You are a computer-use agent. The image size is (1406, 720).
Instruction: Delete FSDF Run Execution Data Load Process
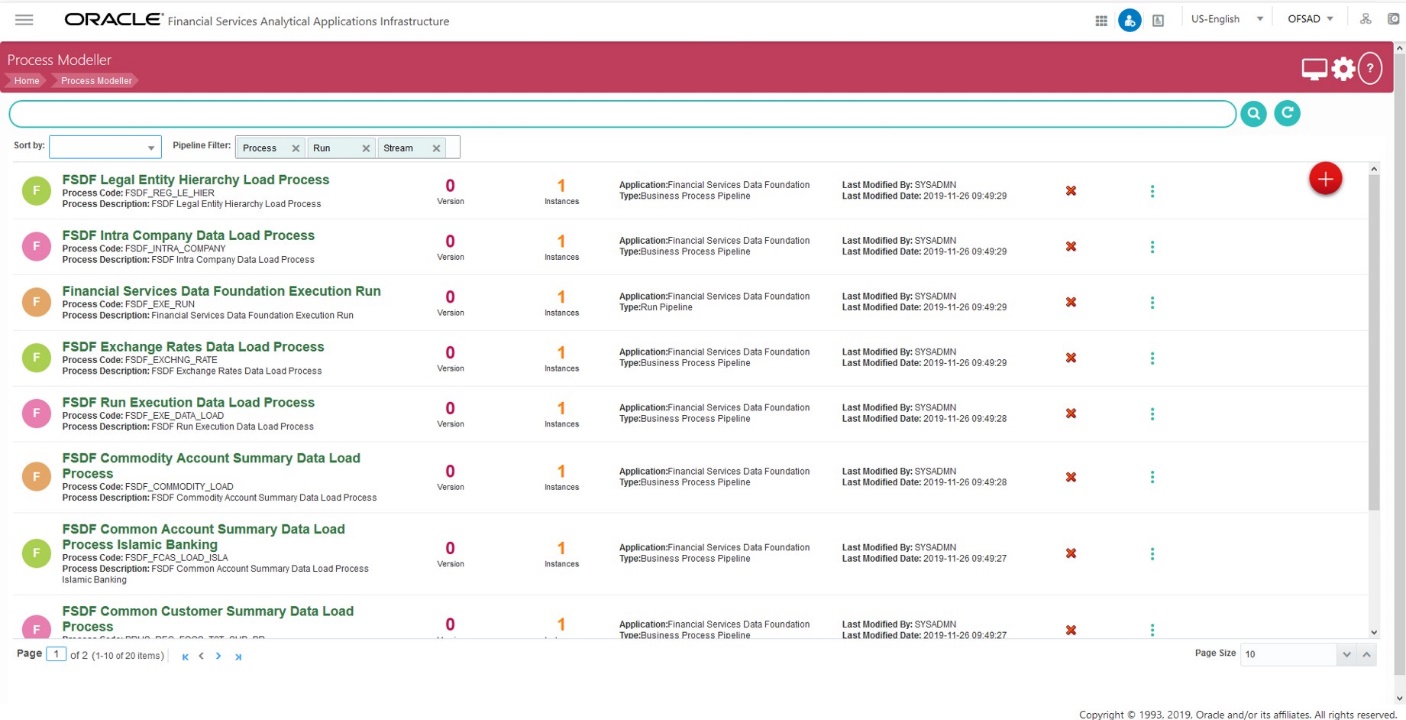click(x=1071, y=413)
